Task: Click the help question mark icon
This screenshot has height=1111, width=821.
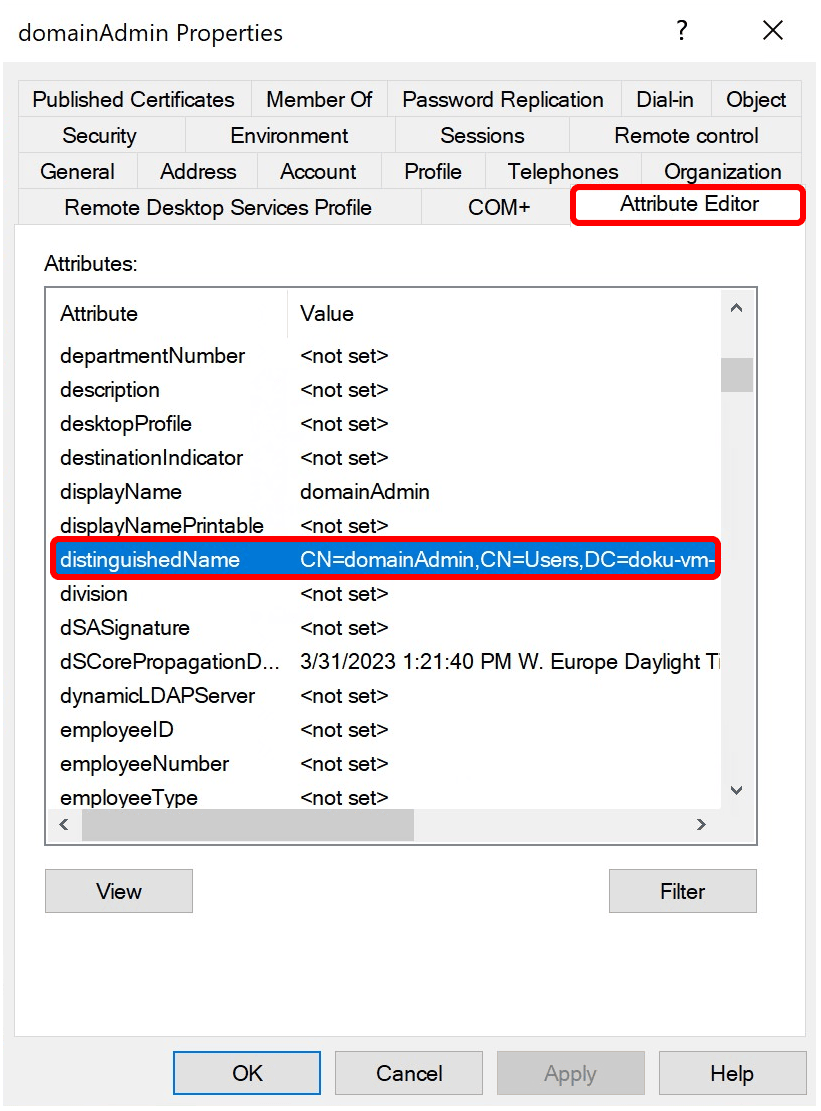Action: (x=682, y=31)
